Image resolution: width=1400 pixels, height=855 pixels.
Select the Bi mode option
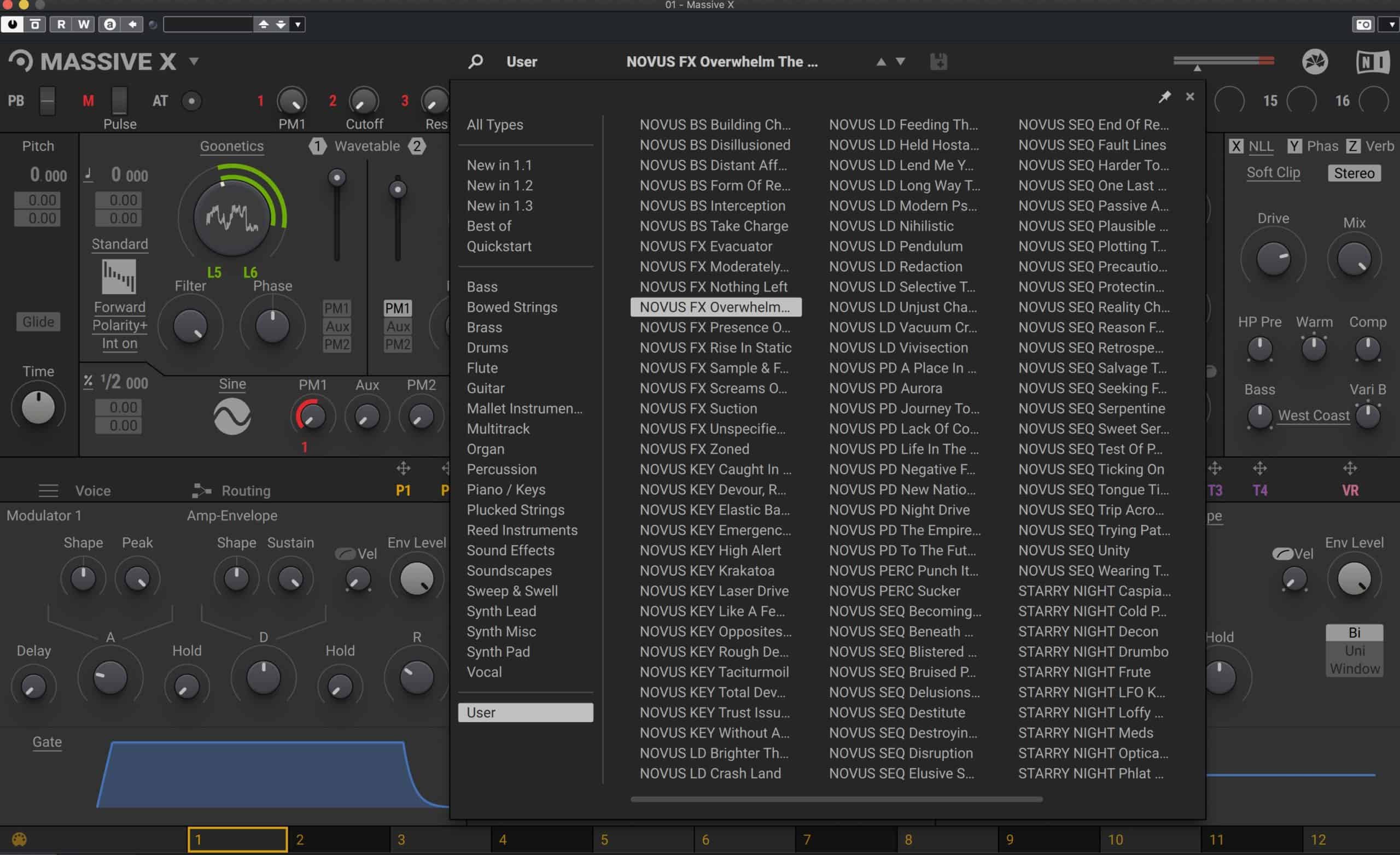[1355, 633]
